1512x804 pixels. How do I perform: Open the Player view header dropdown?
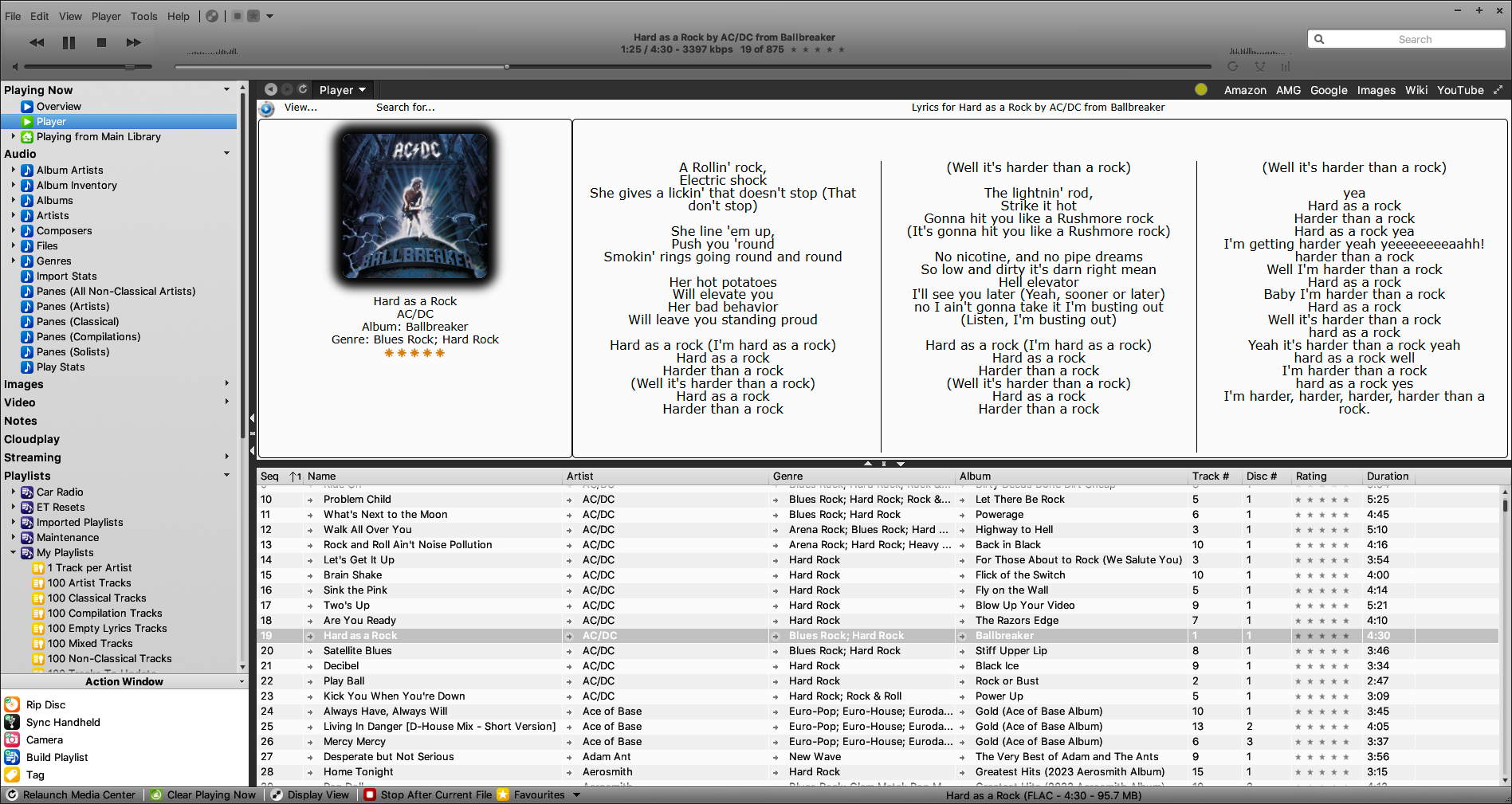pyautogui.click(x=343, y=90)
